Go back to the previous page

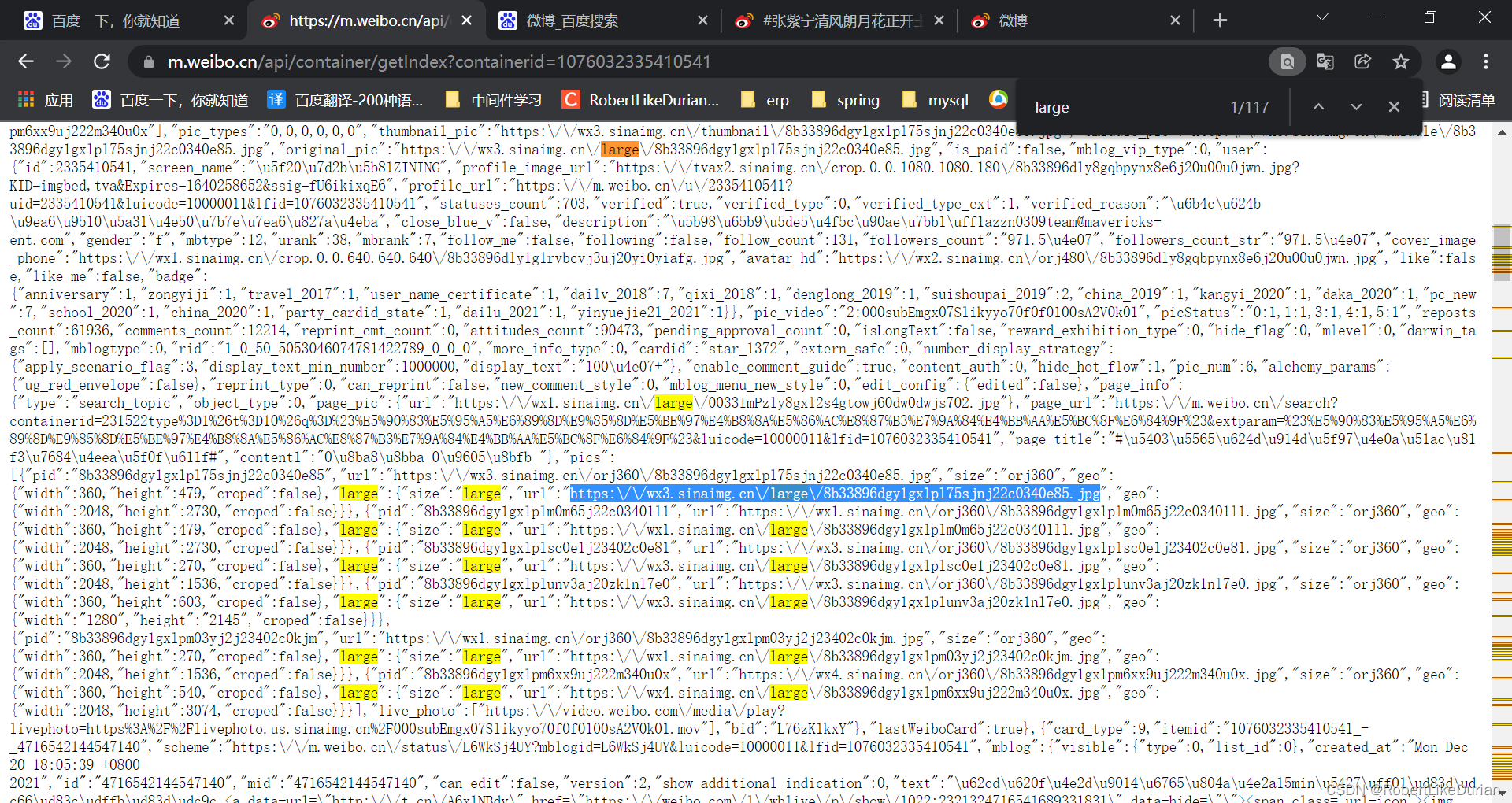(26, 61)
